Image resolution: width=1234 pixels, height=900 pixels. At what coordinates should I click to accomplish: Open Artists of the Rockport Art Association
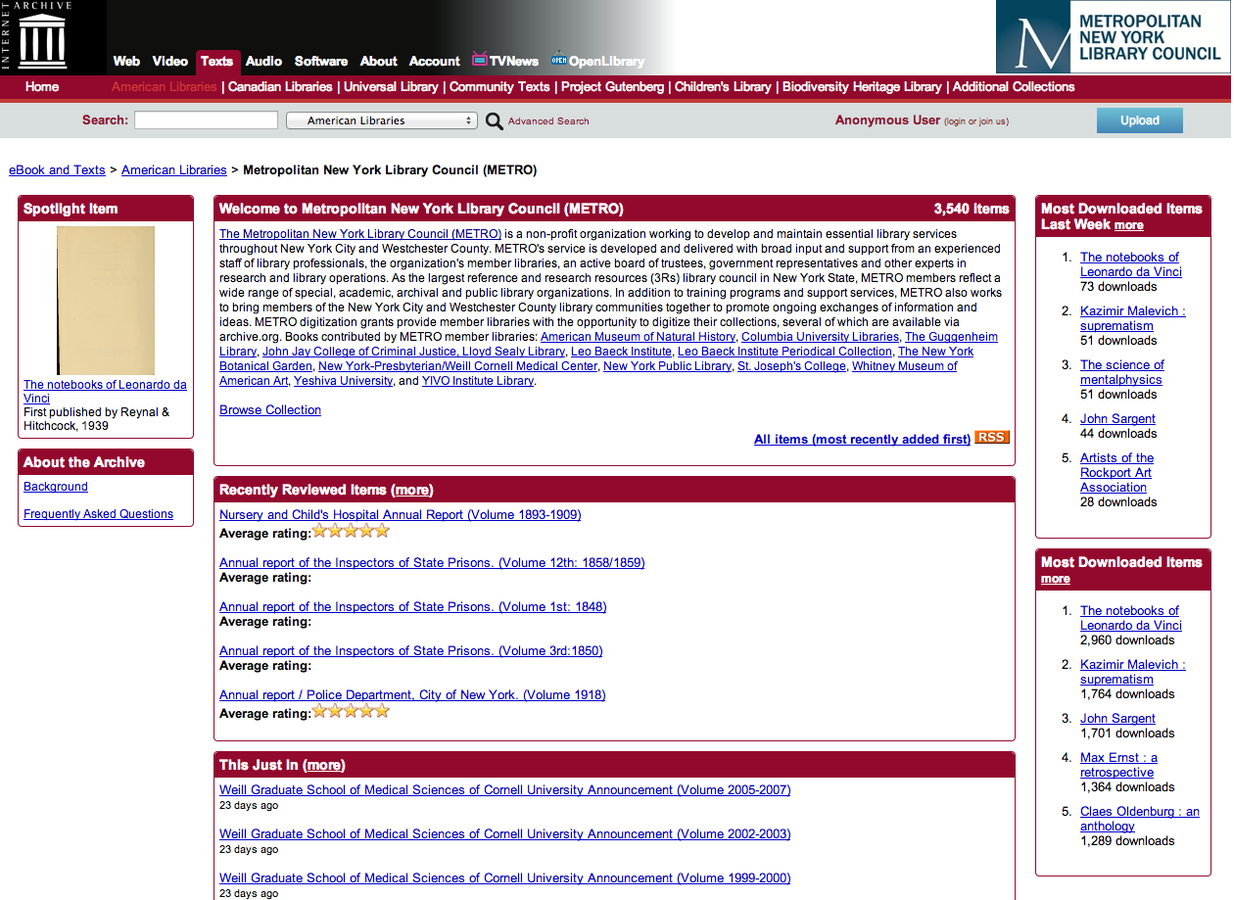[1117, 472]
